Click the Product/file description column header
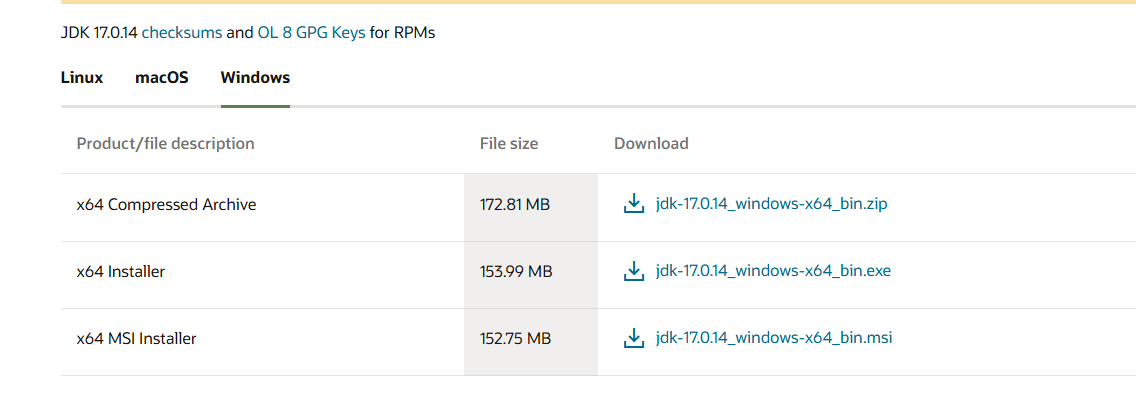 [x=165, y=143]
